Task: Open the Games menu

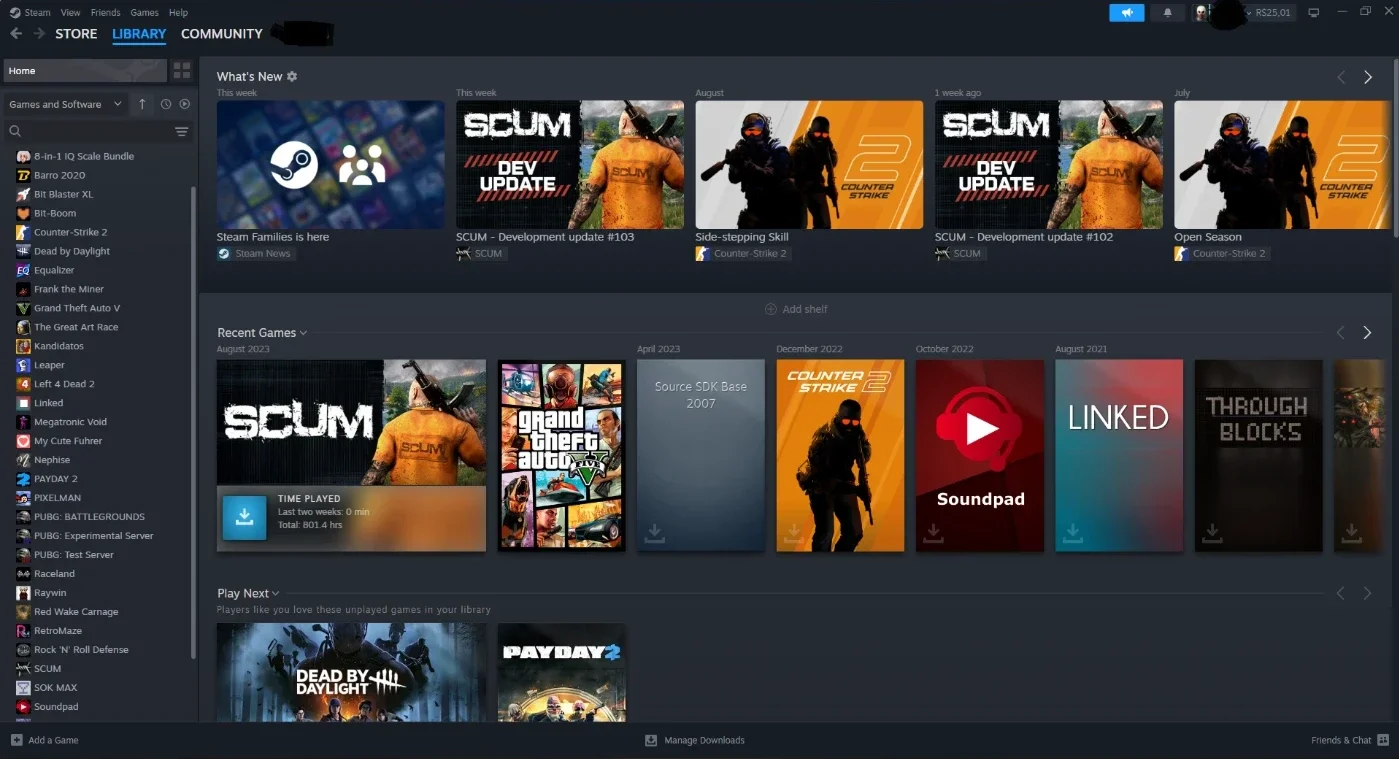Action: point(144,12)
